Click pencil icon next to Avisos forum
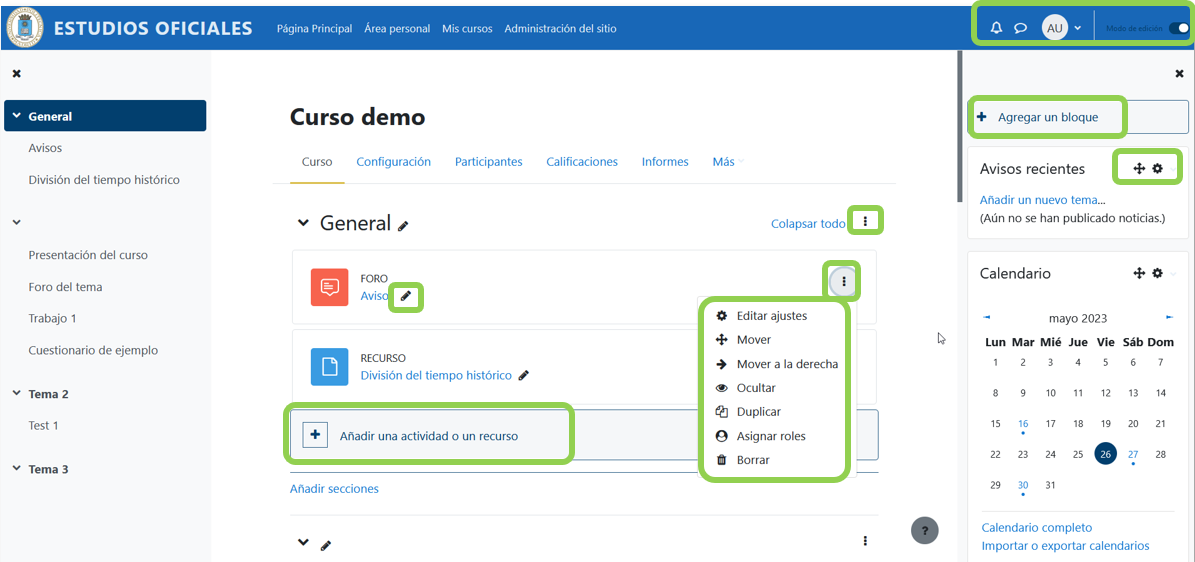The width and height of the screenshot is (1195, 562). 406,296
